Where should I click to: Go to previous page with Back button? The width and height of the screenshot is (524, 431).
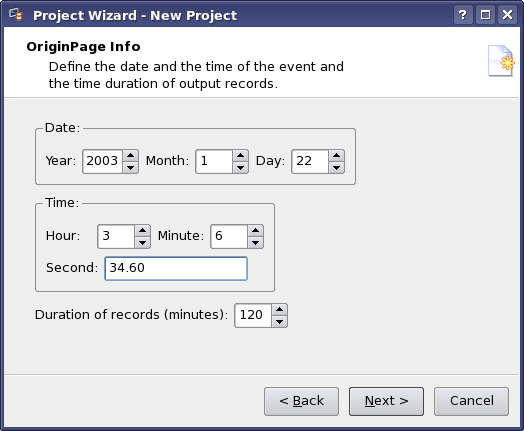click(301, 401)
